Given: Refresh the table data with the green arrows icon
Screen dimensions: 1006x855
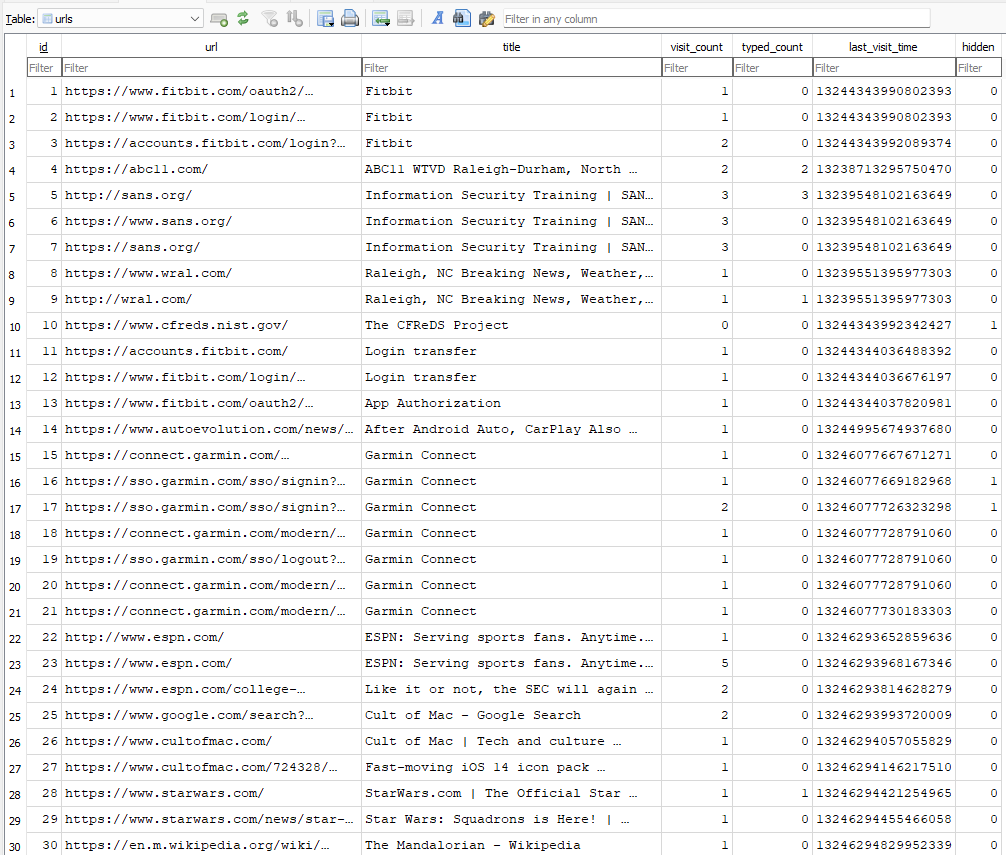Looking at the screenshot, I should (243, 19).
